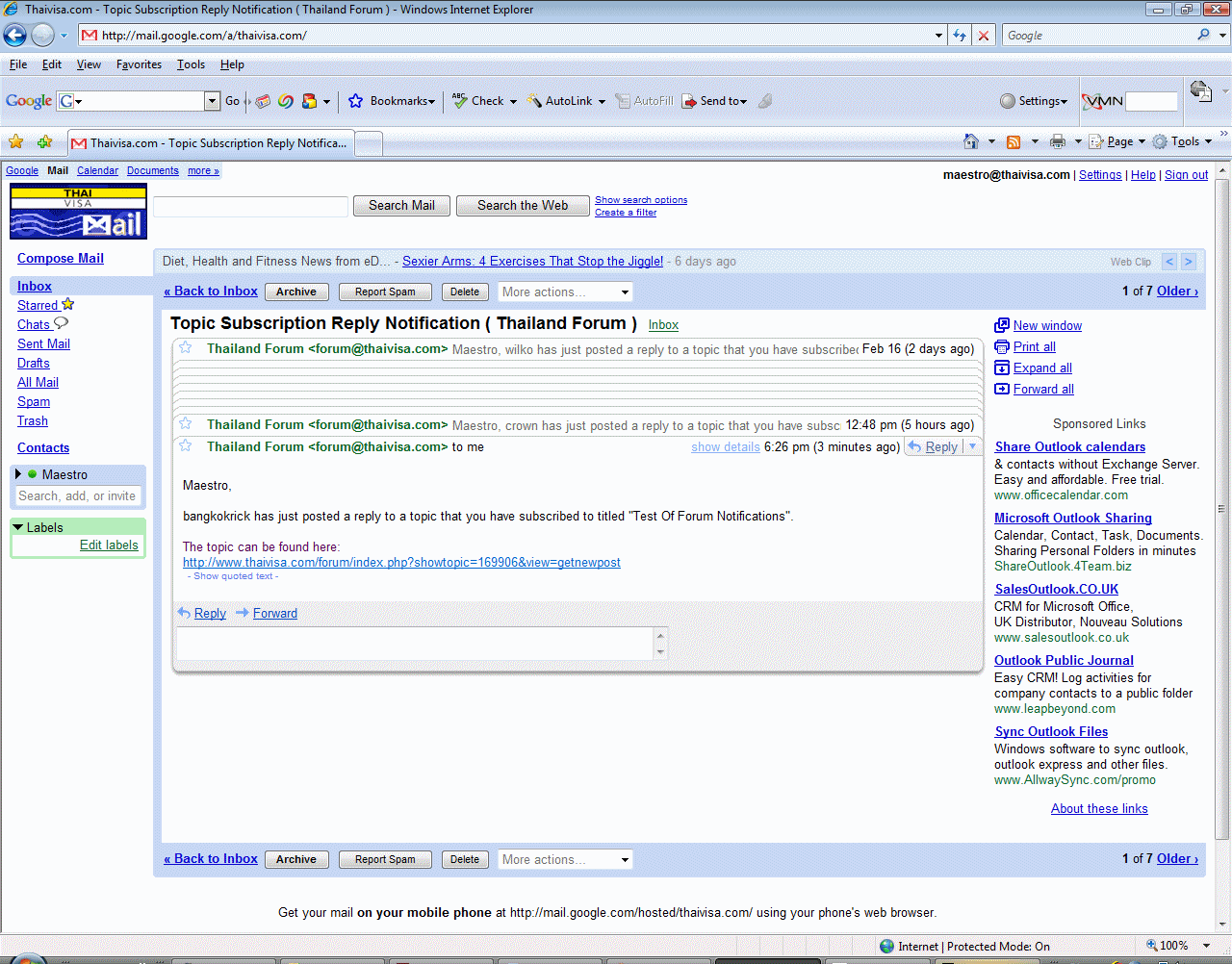Open the Reply options dropdown arrow
The width and height of the screenshot is (1232, 964).
972,446
